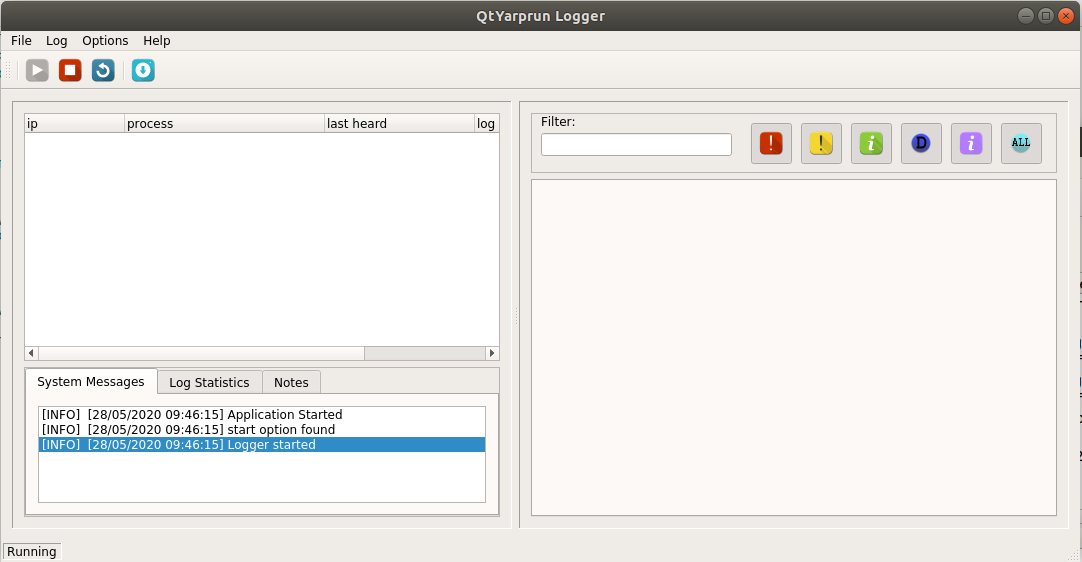Screen dimensions: 1082x562
Task: Enable the ALL messages filter button
Action: pos(1021,144)
